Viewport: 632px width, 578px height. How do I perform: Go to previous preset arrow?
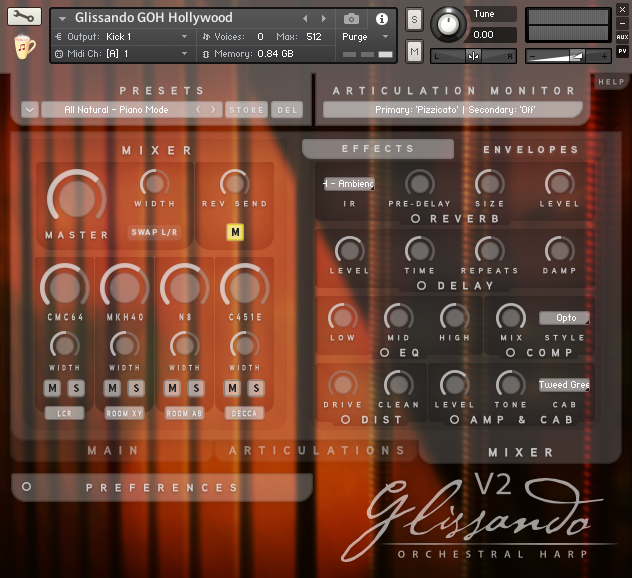pos(198,110)
